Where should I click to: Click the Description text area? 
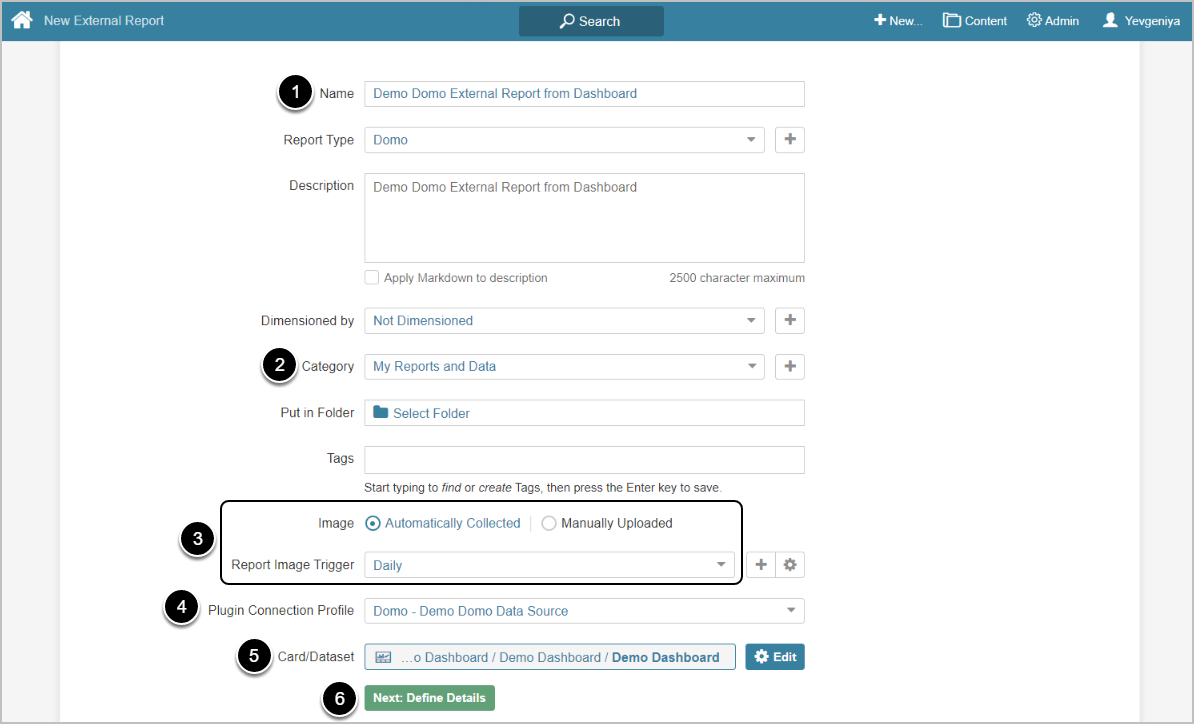pyautogui.click(x=584, y=218)
